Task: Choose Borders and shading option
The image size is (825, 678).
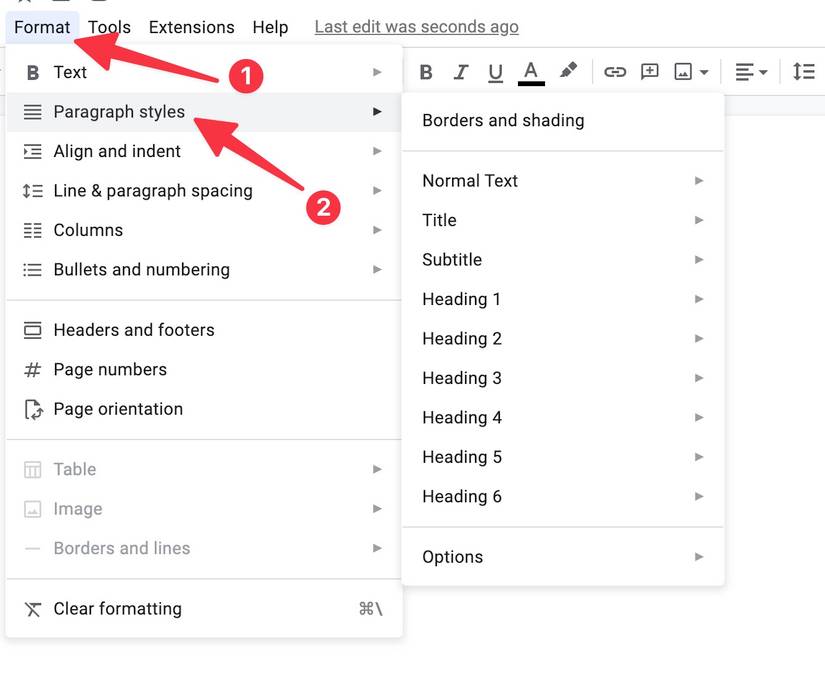Action: pyautogui.click(x=503, y=120)
